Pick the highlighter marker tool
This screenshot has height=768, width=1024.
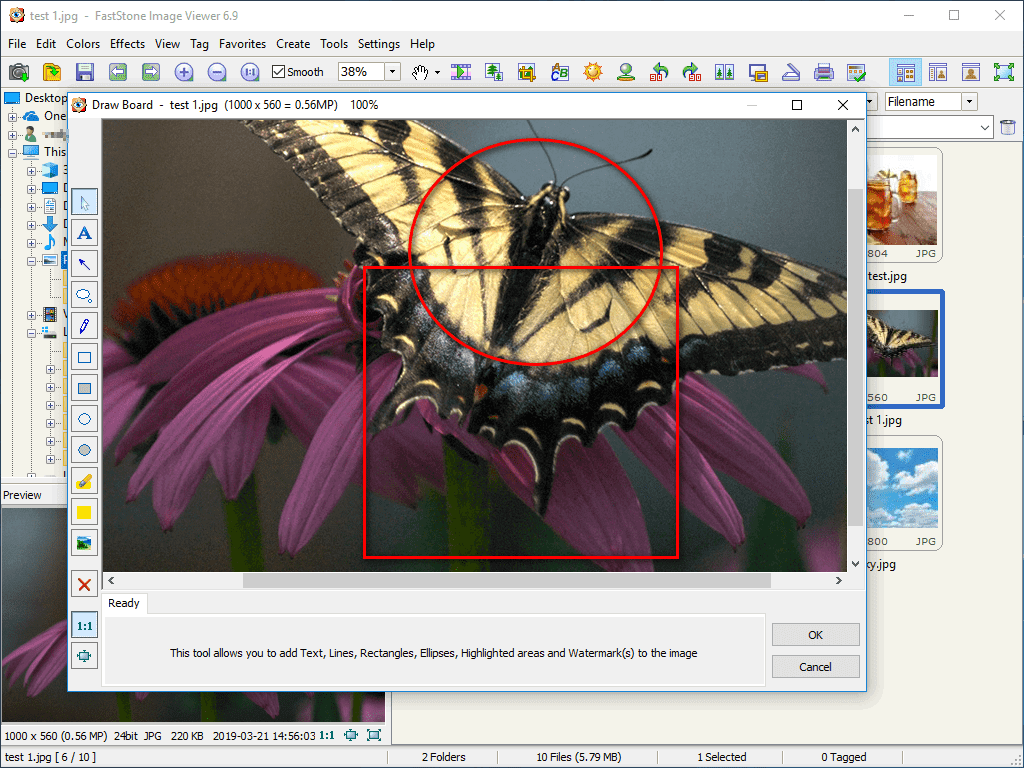point(84,481)
